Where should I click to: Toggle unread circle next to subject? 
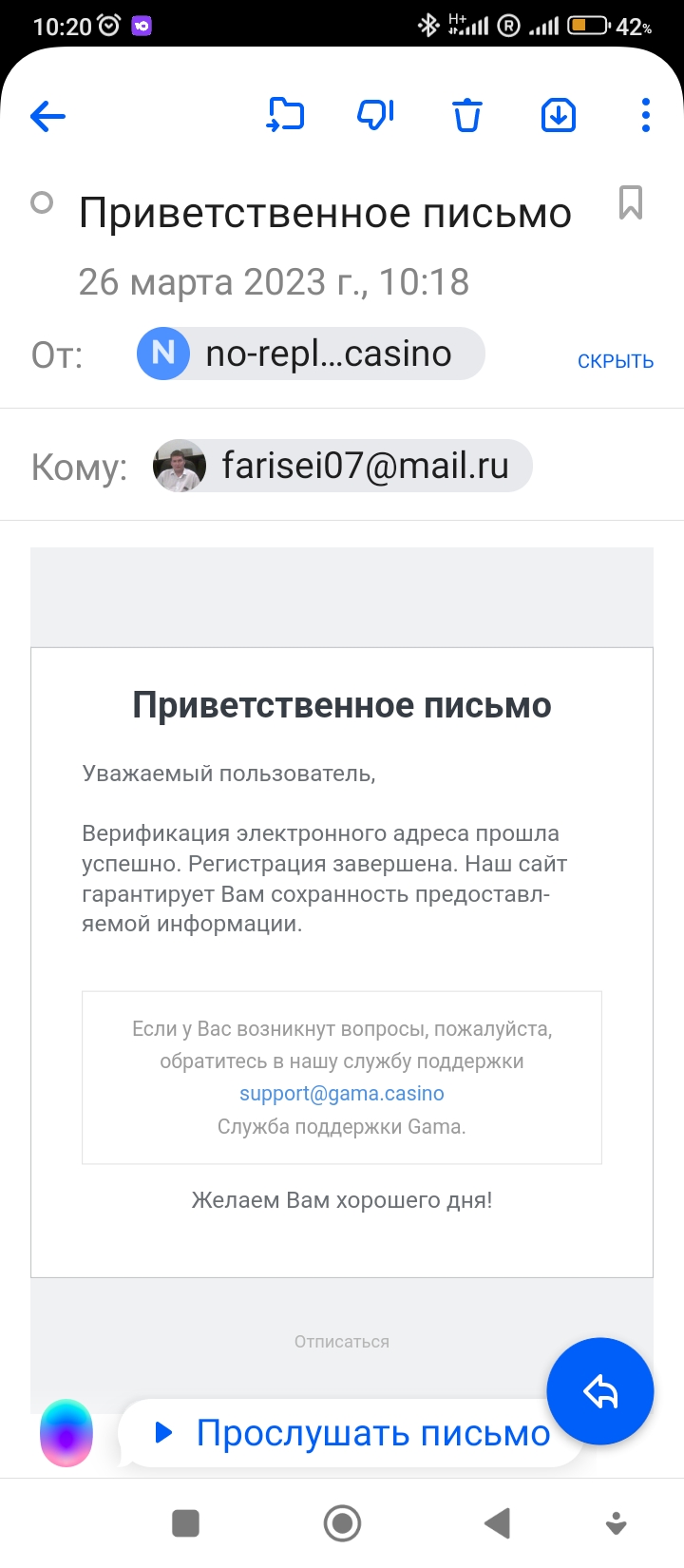click(x=42, y=202)
